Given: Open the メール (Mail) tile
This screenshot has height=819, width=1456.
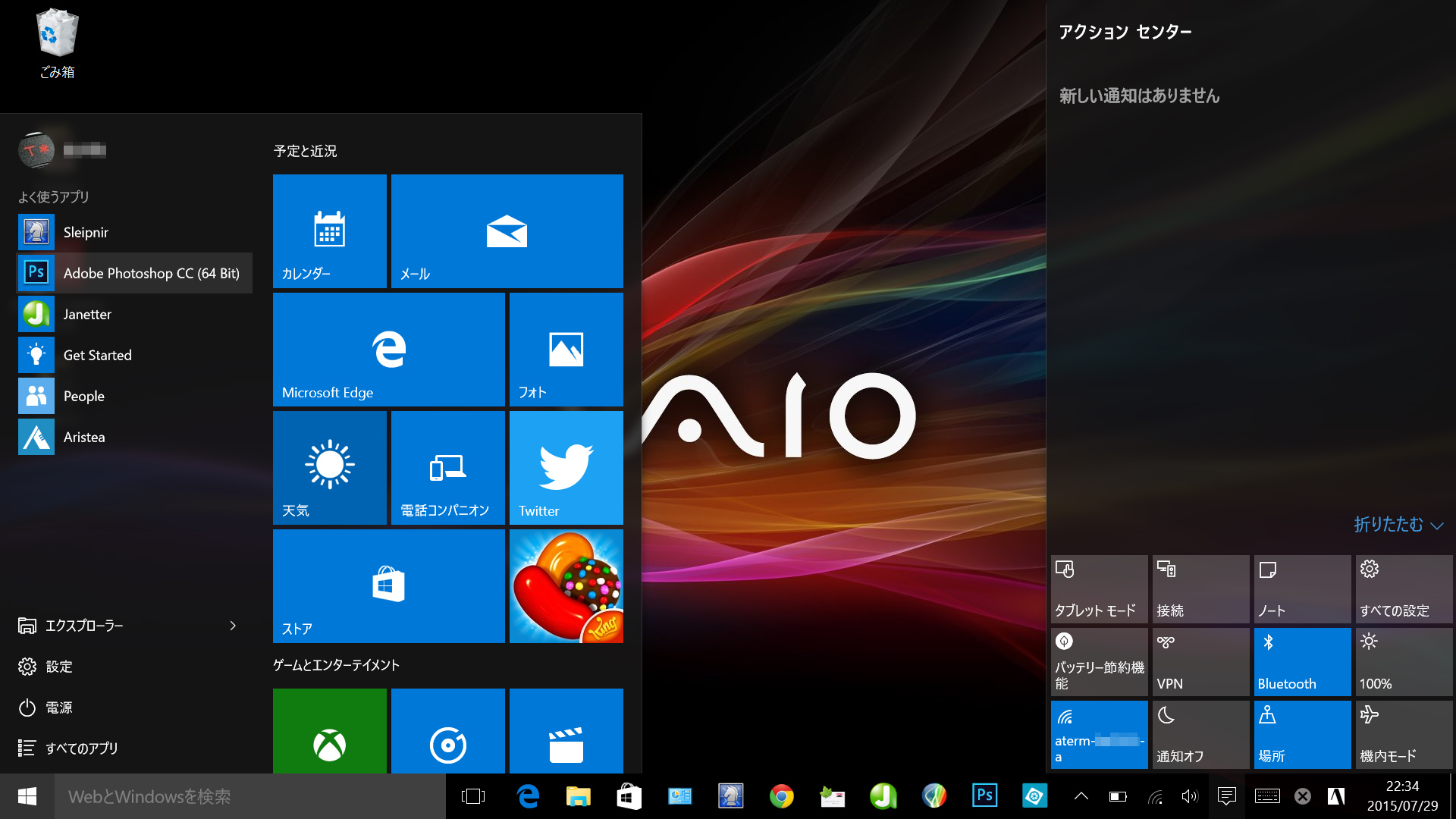Looking at the screenshot, I should (507, 231).
